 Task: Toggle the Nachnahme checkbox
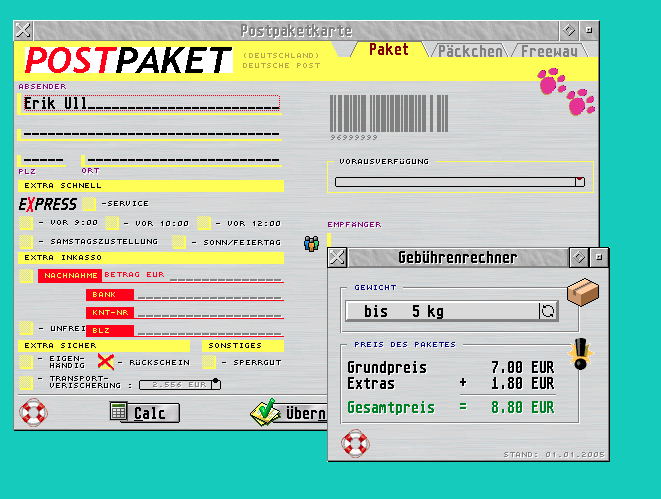[26, 276]
